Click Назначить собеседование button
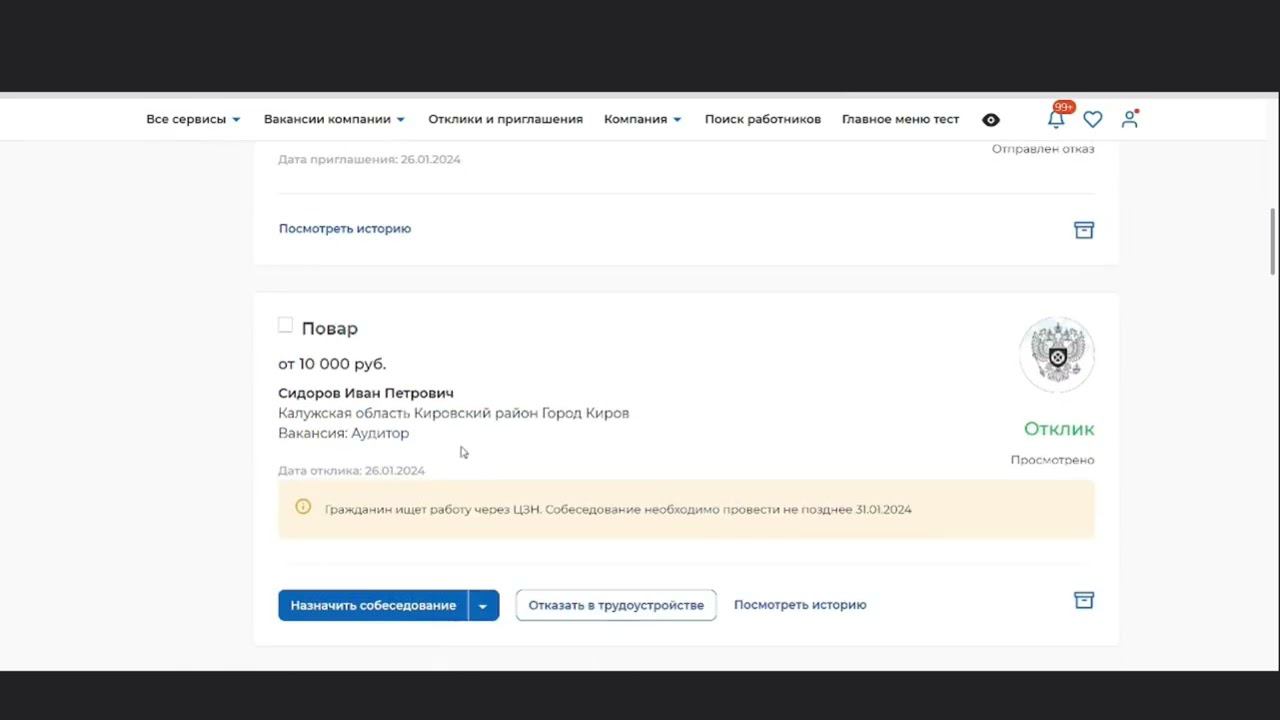The image size is (1280, 720). click(x=373, y=605)
